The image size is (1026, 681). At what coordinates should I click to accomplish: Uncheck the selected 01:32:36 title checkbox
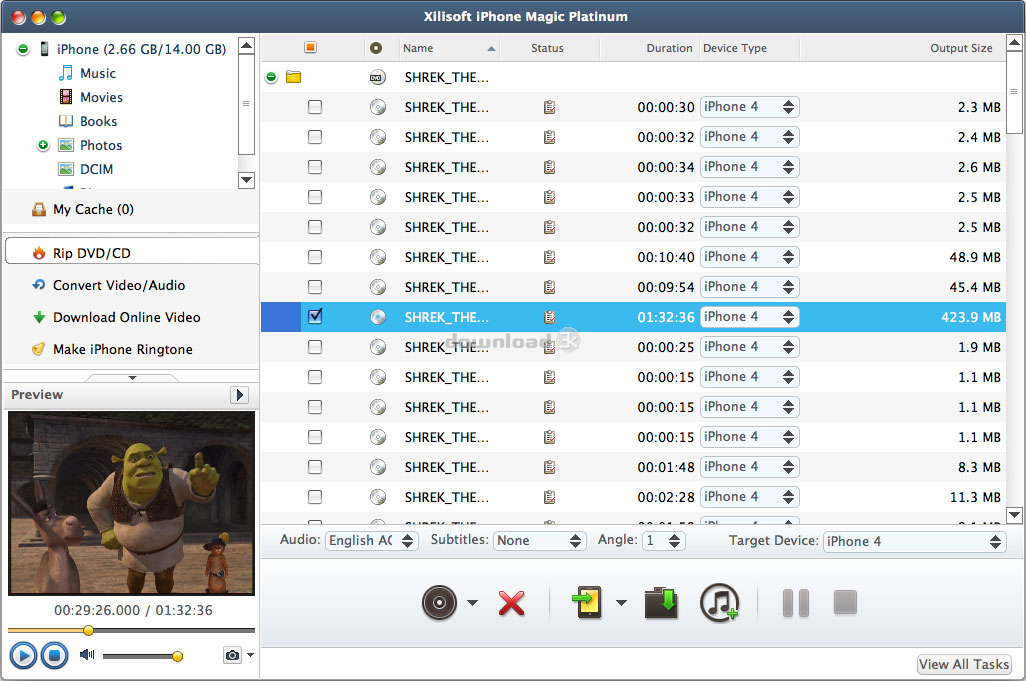315,317
